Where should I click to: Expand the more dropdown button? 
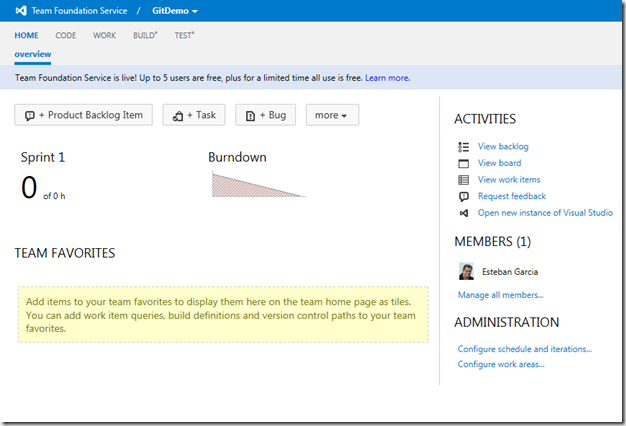tap(332, 115)
